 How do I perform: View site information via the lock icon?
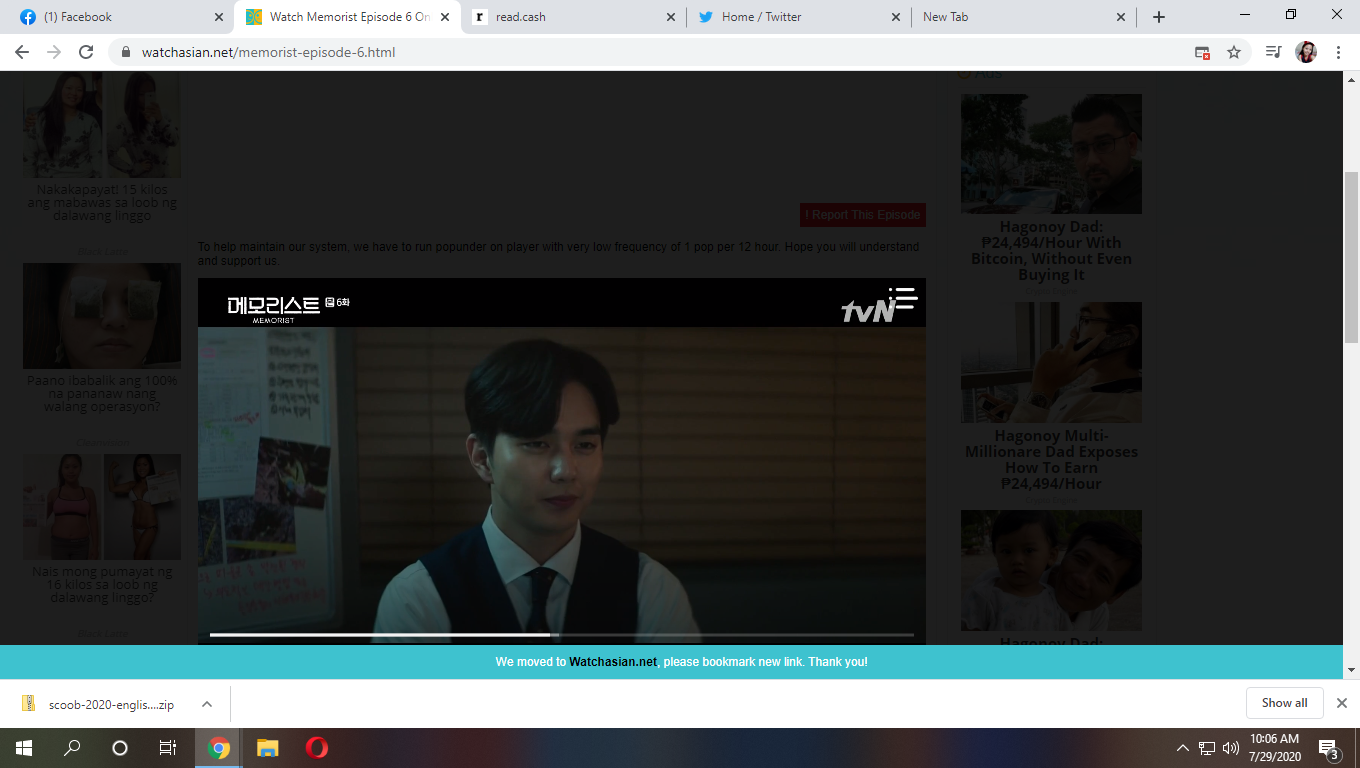pyautogui.click(x=126, y=52)
